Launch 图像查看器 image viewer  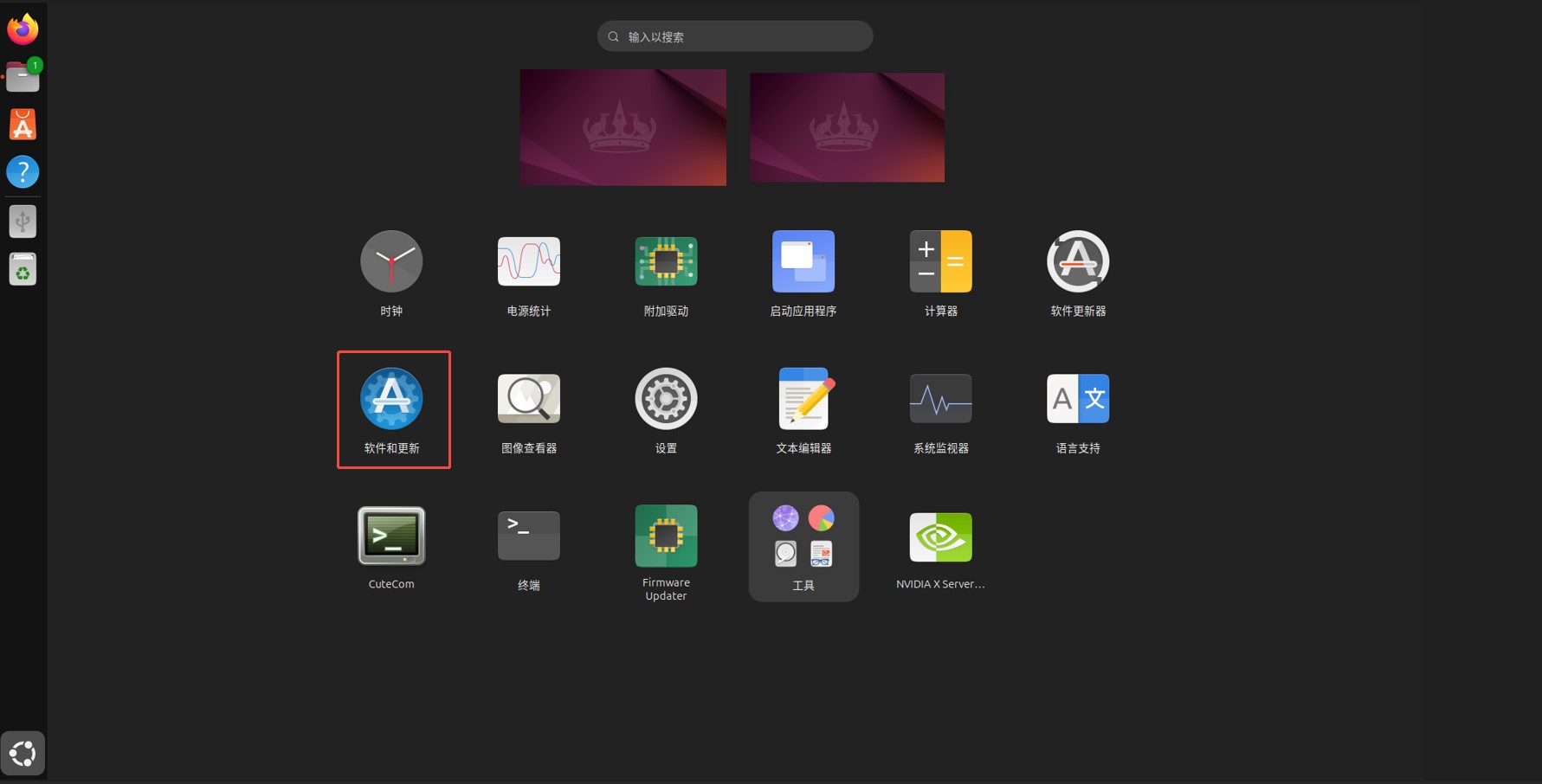[x=528, y=398]
